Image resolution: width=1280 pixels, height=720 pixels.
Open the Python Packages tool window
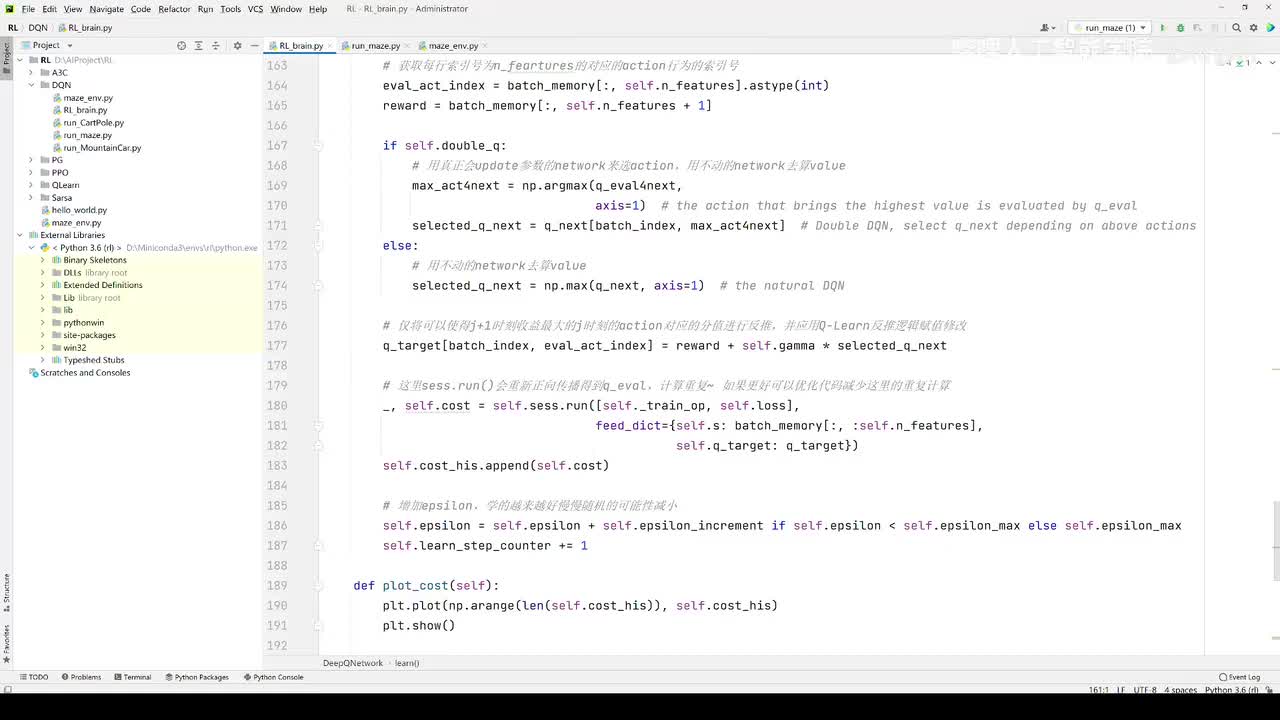196,677
